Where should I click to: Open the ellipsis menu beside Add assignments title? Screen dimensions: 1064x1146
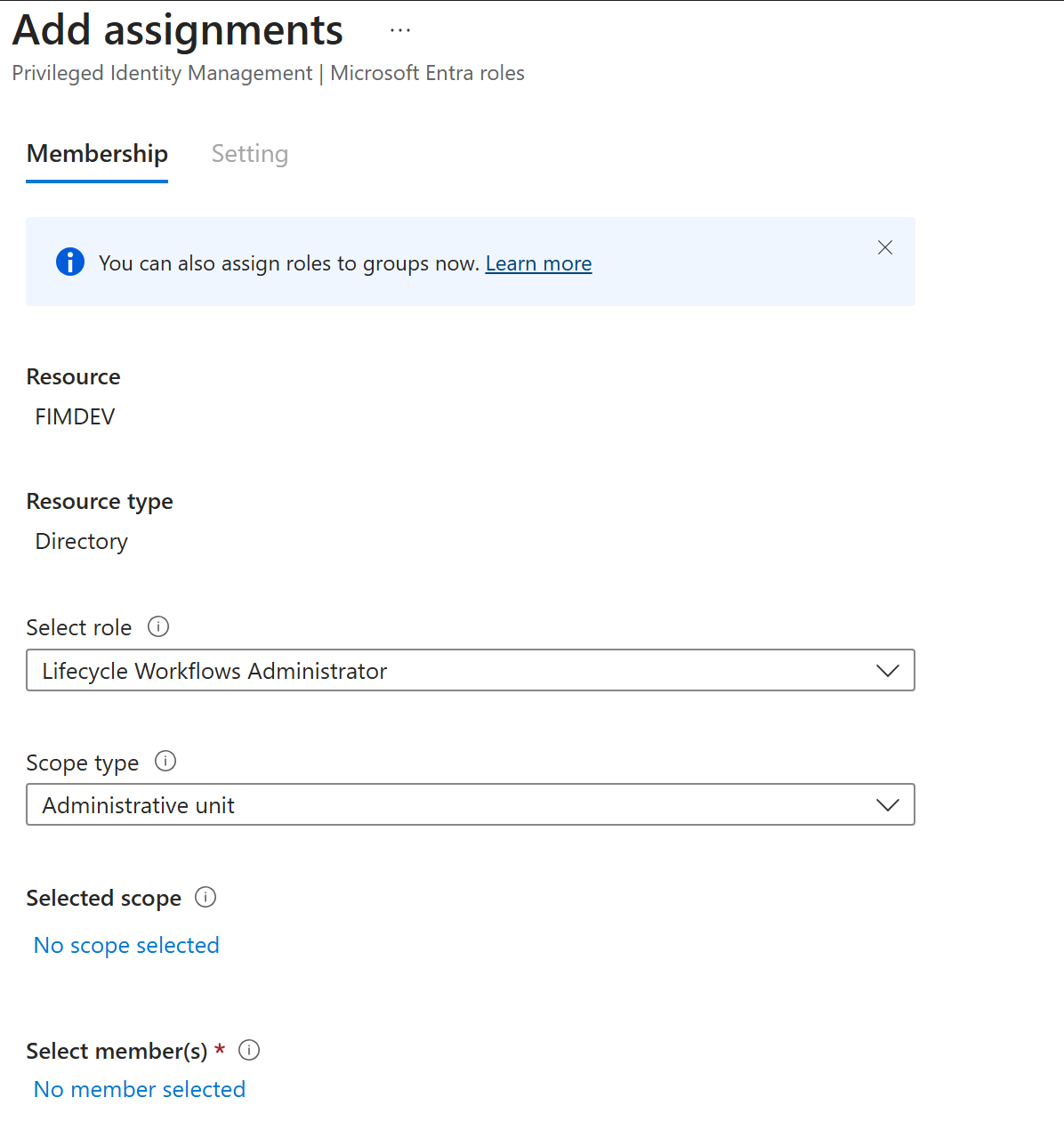pyautogui.click(x=399, y=29)
